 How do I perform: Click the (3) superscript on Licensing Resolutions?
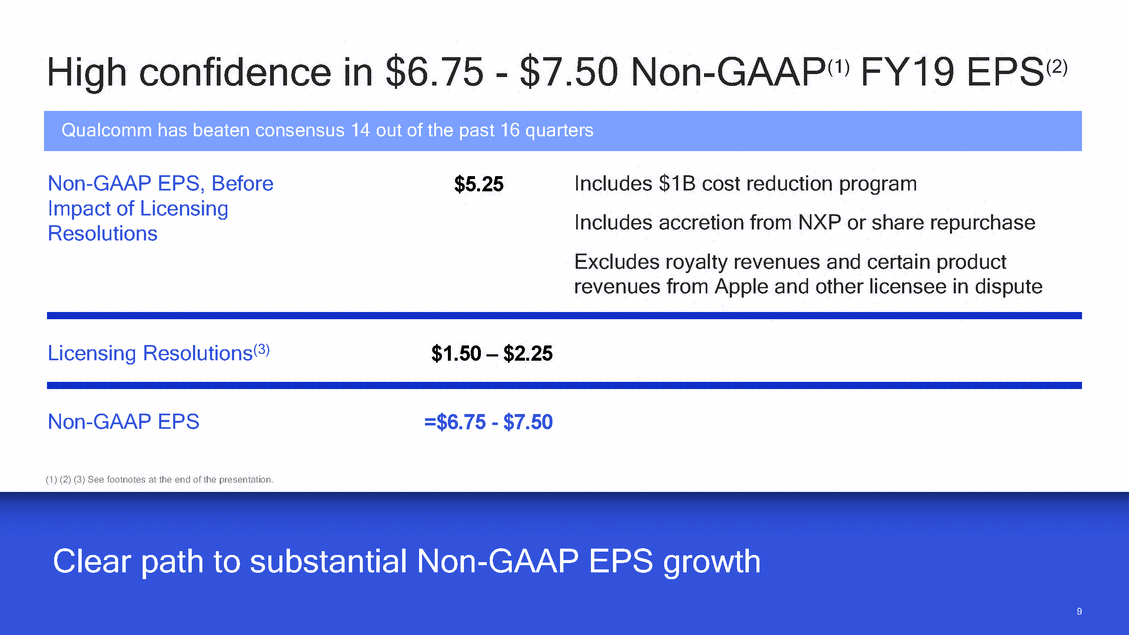coord(261,349)
